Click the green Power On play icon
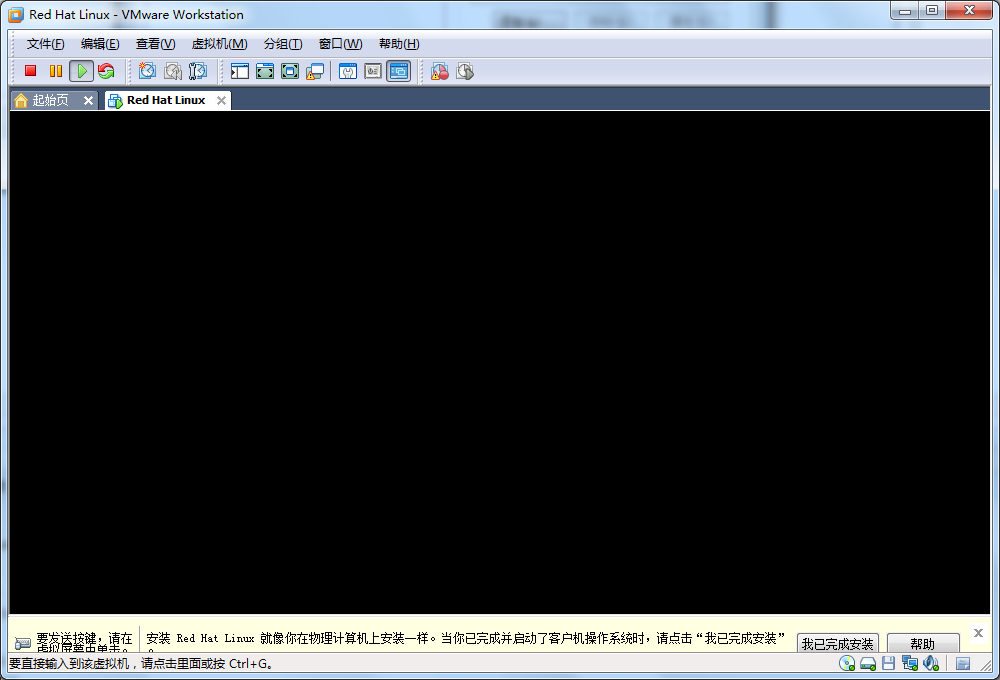Viewport: 1000px width, 680px height. pyautogui.click(x=82, y=71)
